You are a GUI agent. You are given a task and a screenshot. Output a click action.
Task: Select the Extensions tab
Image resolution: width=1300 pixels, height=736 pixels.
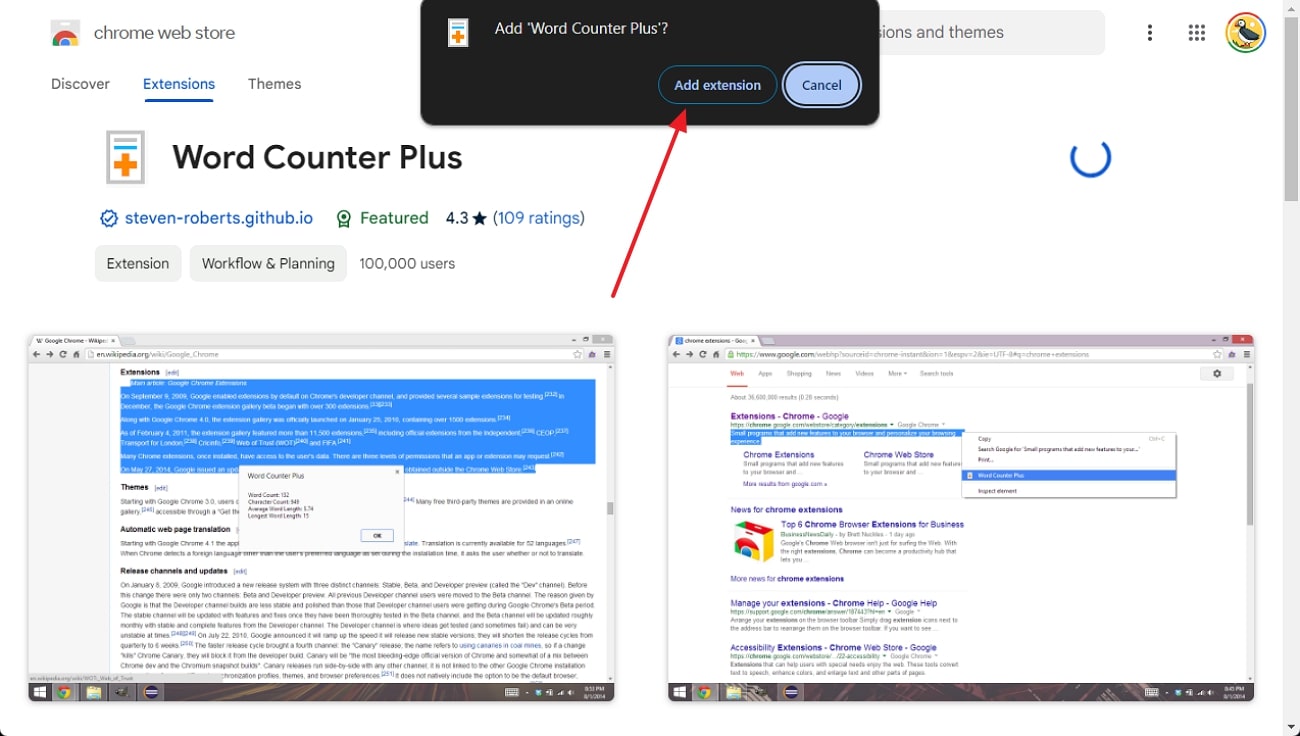coord(179,84)
